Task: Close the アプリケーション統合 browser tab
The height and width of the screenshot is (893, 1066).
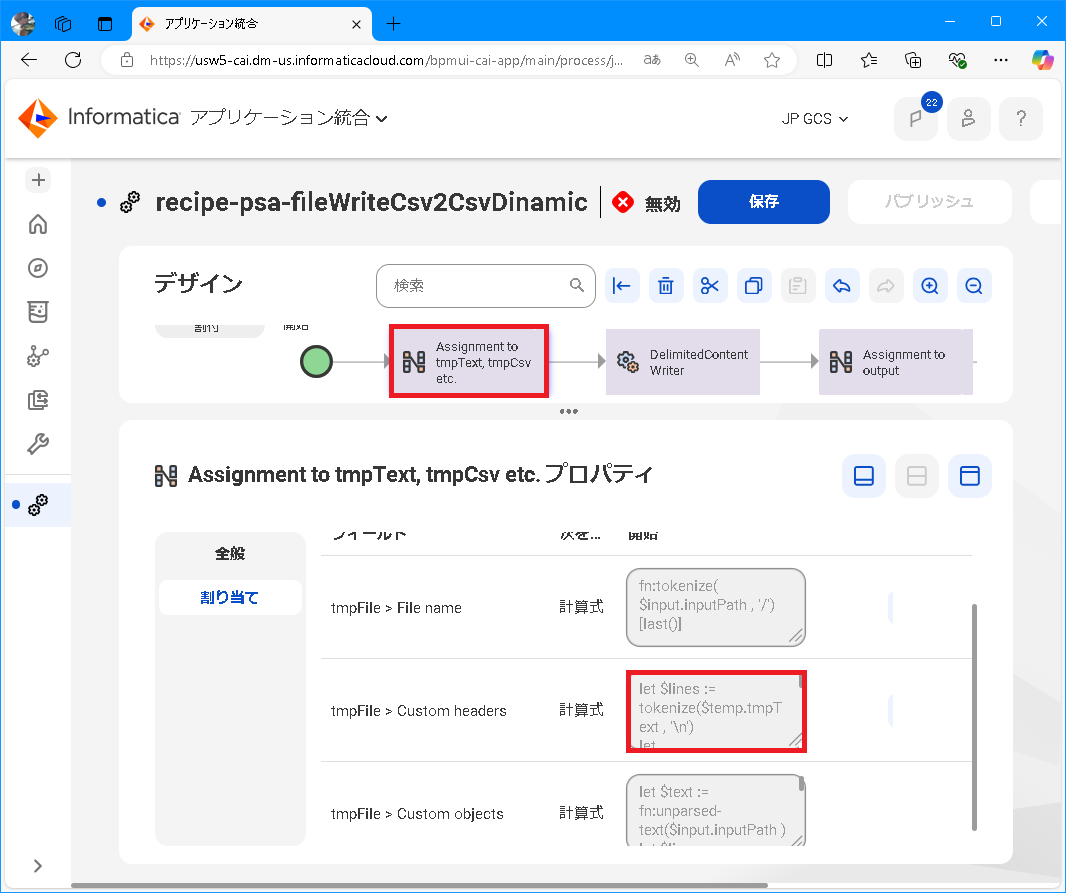Action: coord(356,24)
